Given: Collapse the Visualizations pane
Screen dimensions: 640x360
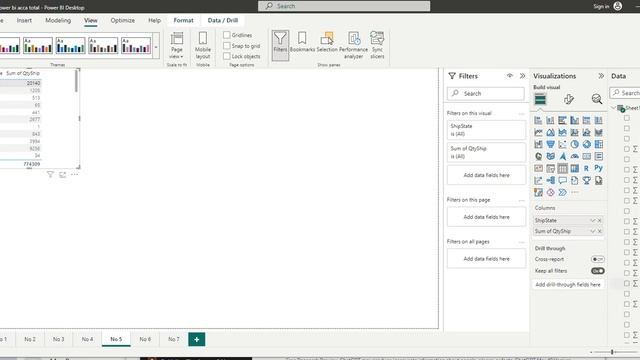Looking at the screenshot, I should coord(601,76).
